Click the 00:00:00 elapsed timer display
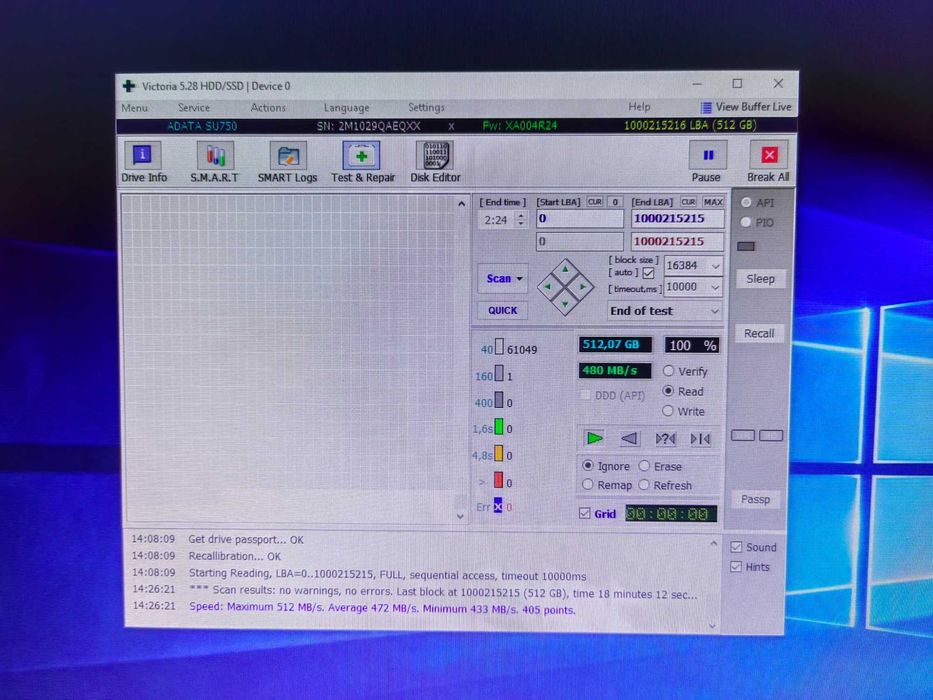This screenshot has width=933, height=700. point(671,513)
